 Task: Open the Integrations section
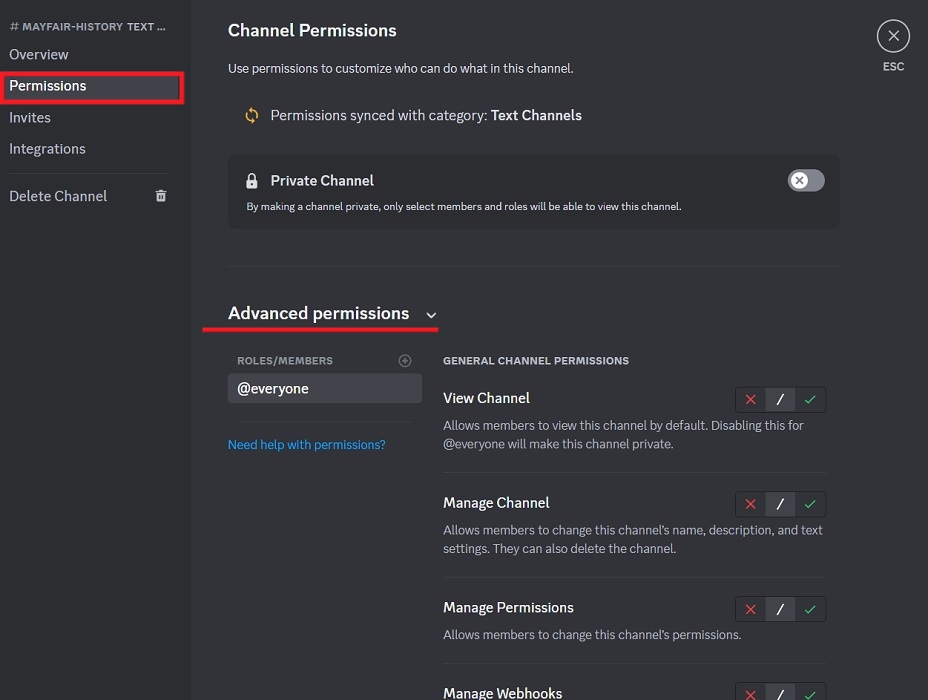[x=47, y=148]
